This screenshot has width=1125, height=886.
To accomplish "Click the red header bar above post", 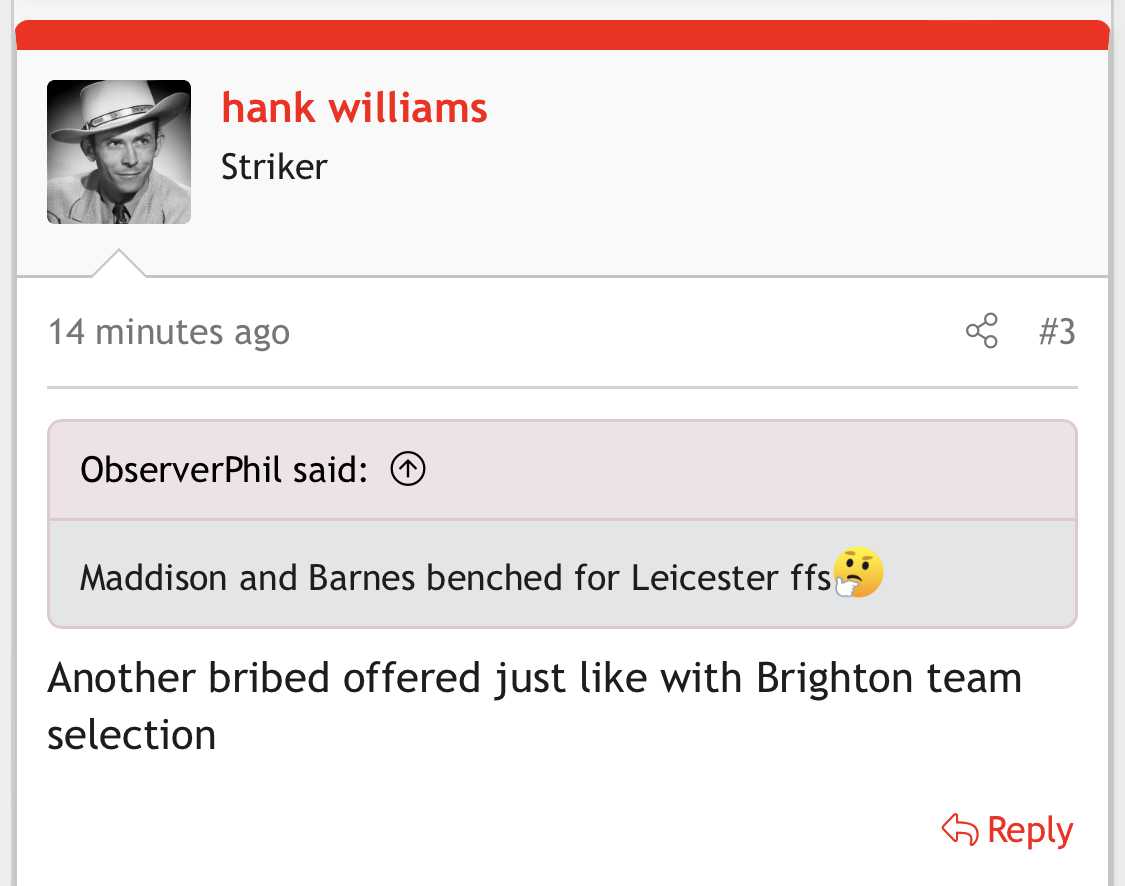I will click(x=562, y=35).
